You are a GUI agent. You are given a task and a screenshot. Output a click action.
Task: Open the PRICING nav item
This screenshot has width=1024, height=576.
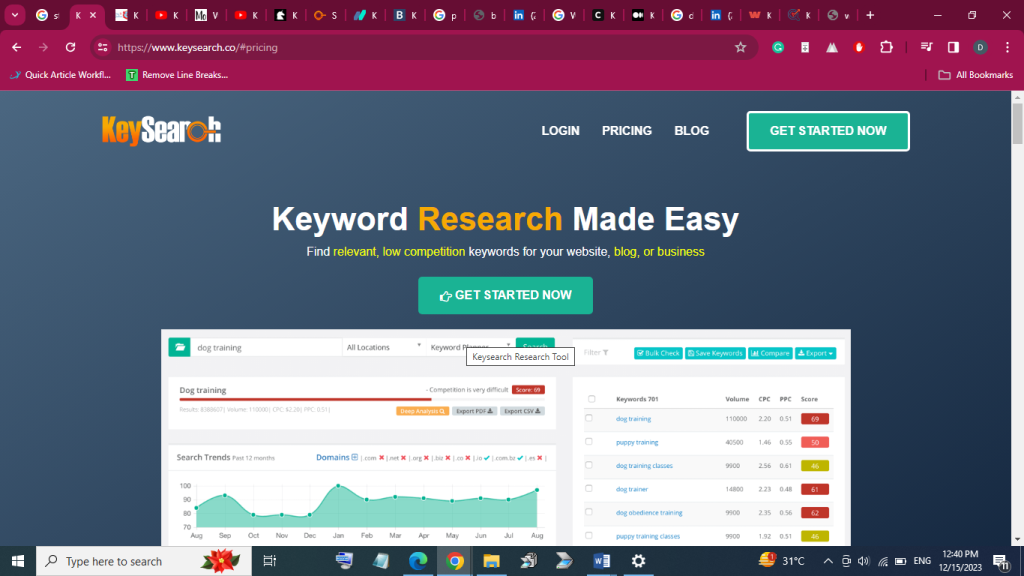[627, 131]
